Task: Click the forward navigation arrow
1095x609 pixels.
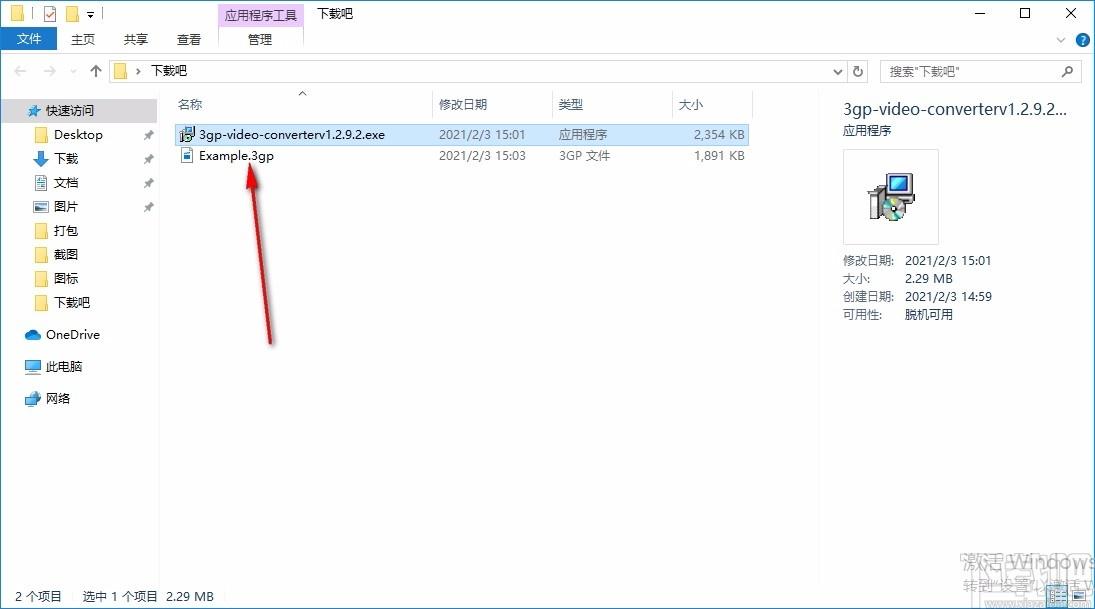Action: 49,71
